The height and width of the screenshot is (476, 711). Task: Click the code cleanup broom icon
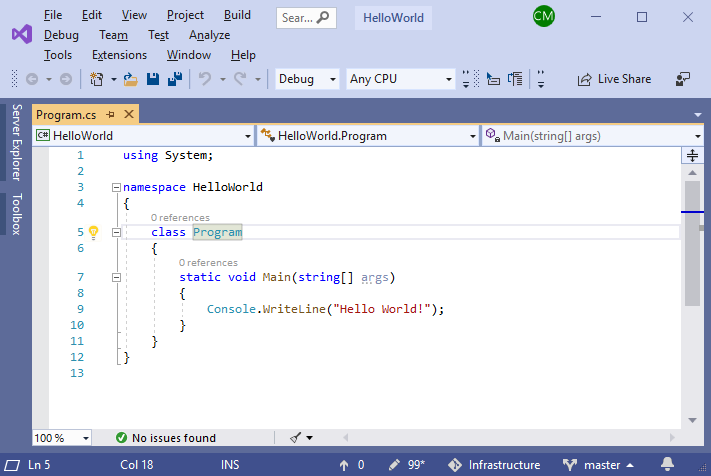(296, 438)
